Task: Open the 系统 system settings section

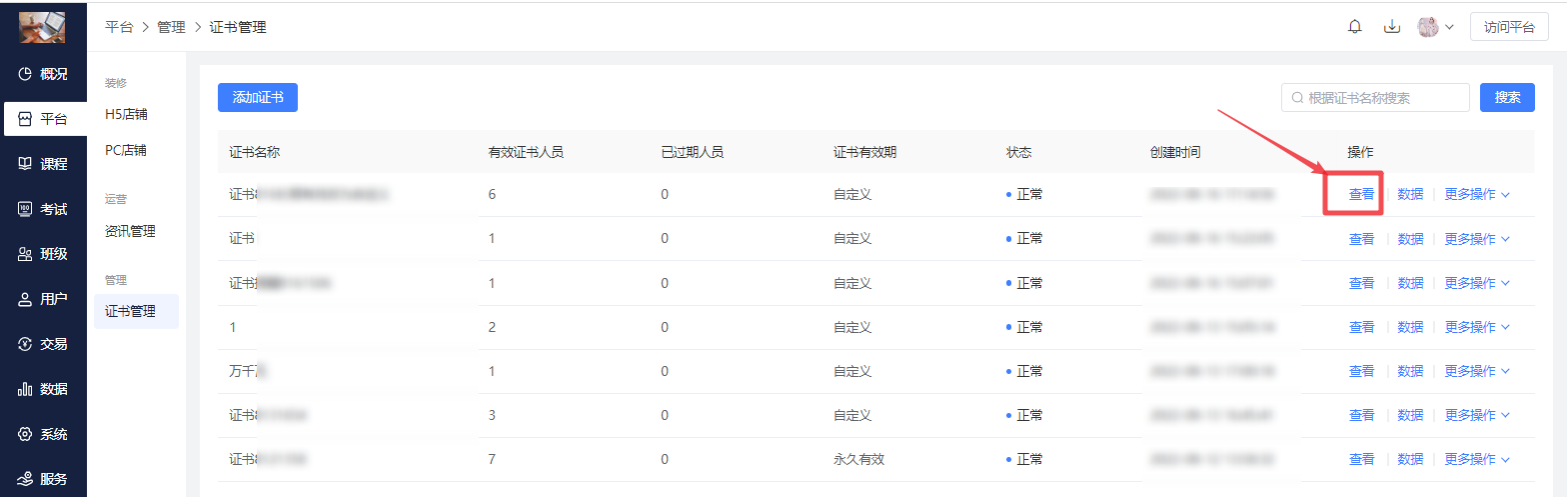Action: coord(43,434)
